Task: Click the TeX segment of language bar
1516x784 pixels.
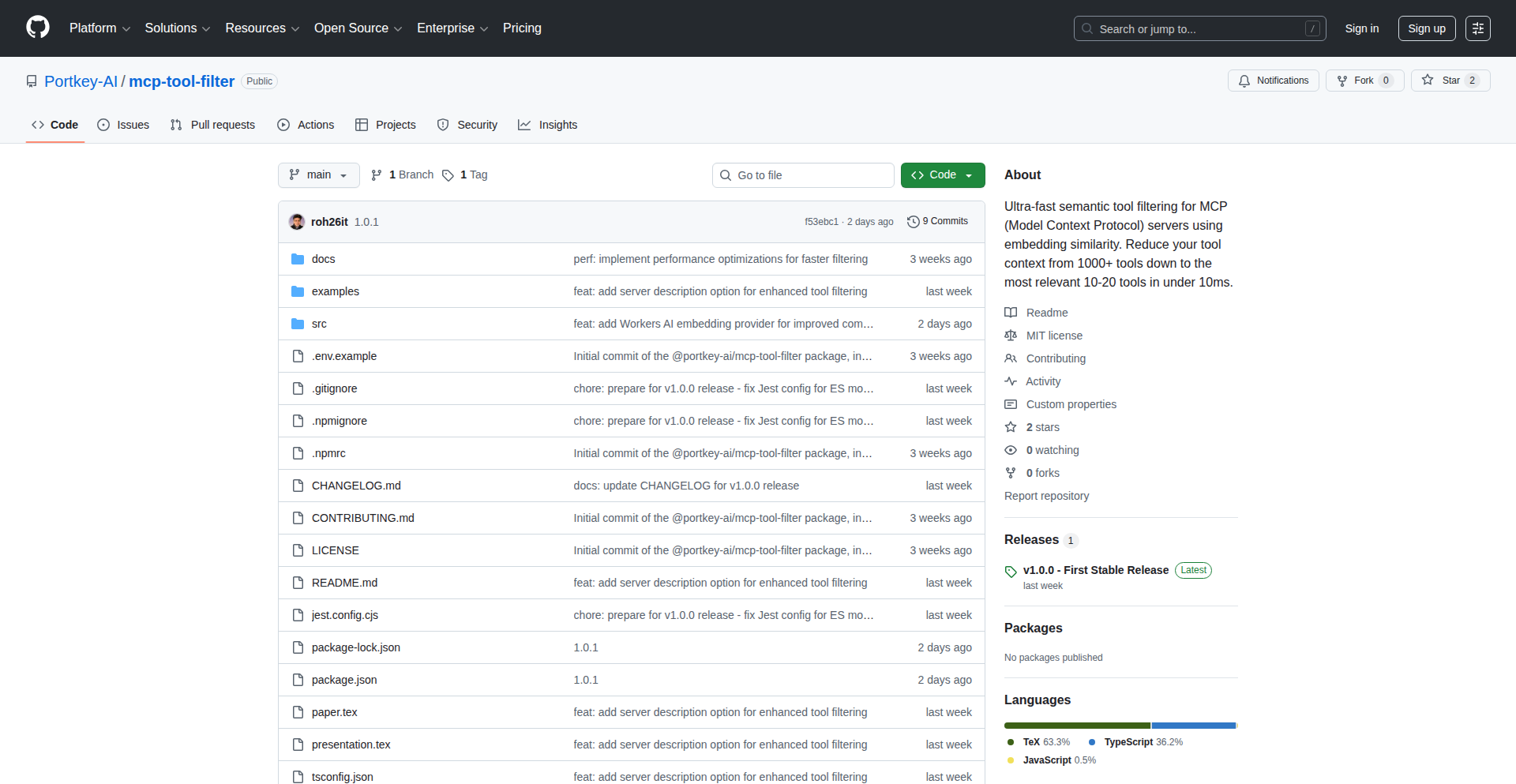Action: 1076,726
